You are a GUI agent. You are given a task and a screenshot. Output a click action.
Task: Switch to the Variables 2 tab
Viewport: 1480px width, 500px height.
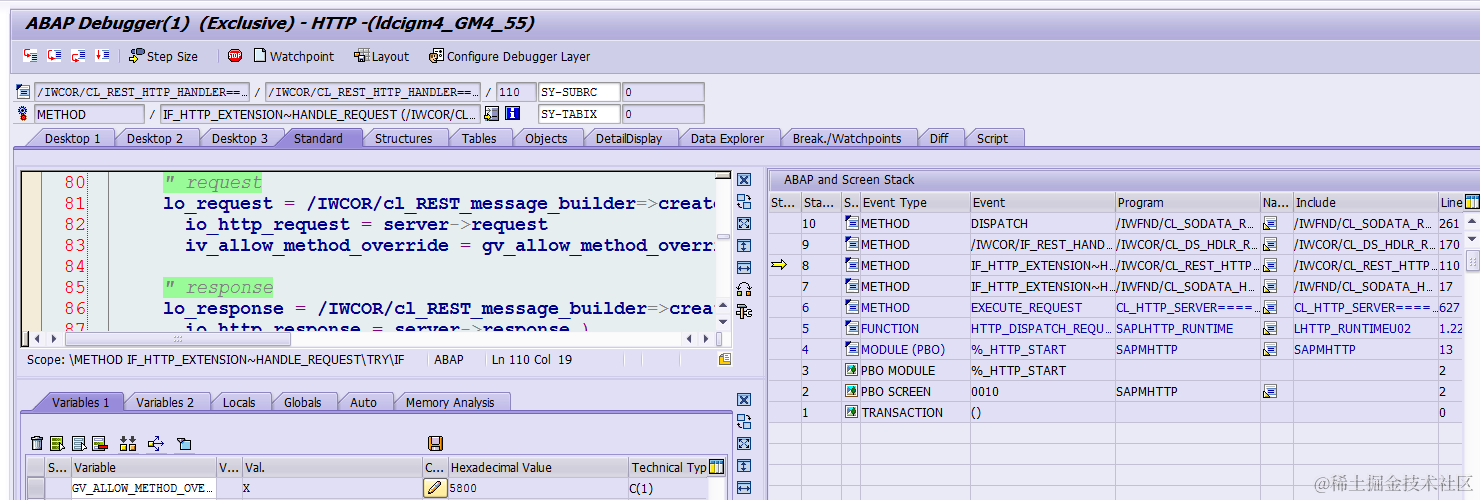pos(165,402)
